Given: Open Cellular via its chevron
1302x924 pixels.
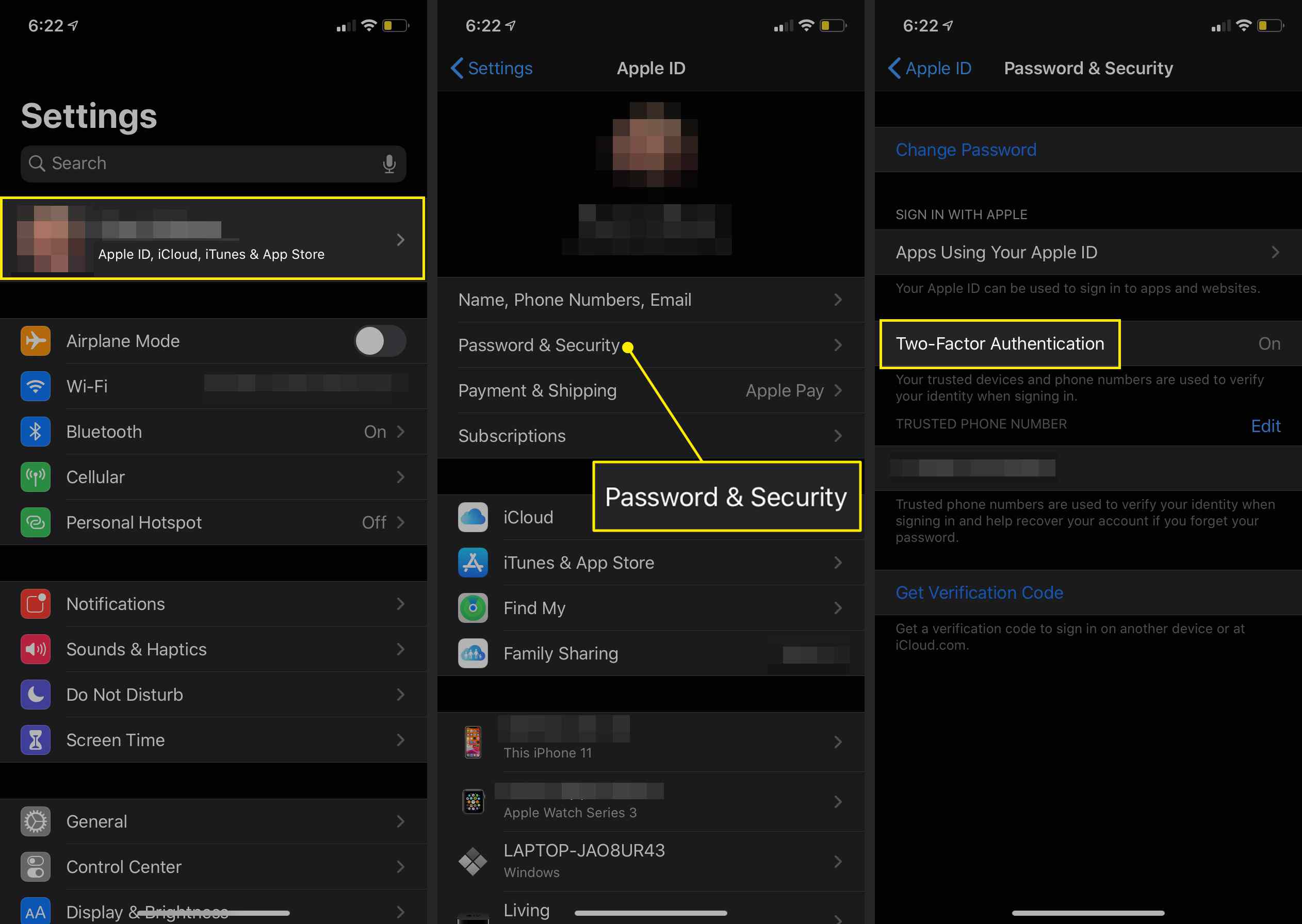Looking at the screenshot, I should [401, 477].
